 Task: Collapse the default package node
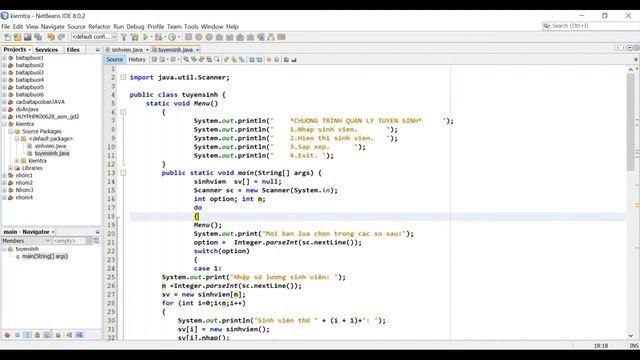pos(17,139)
